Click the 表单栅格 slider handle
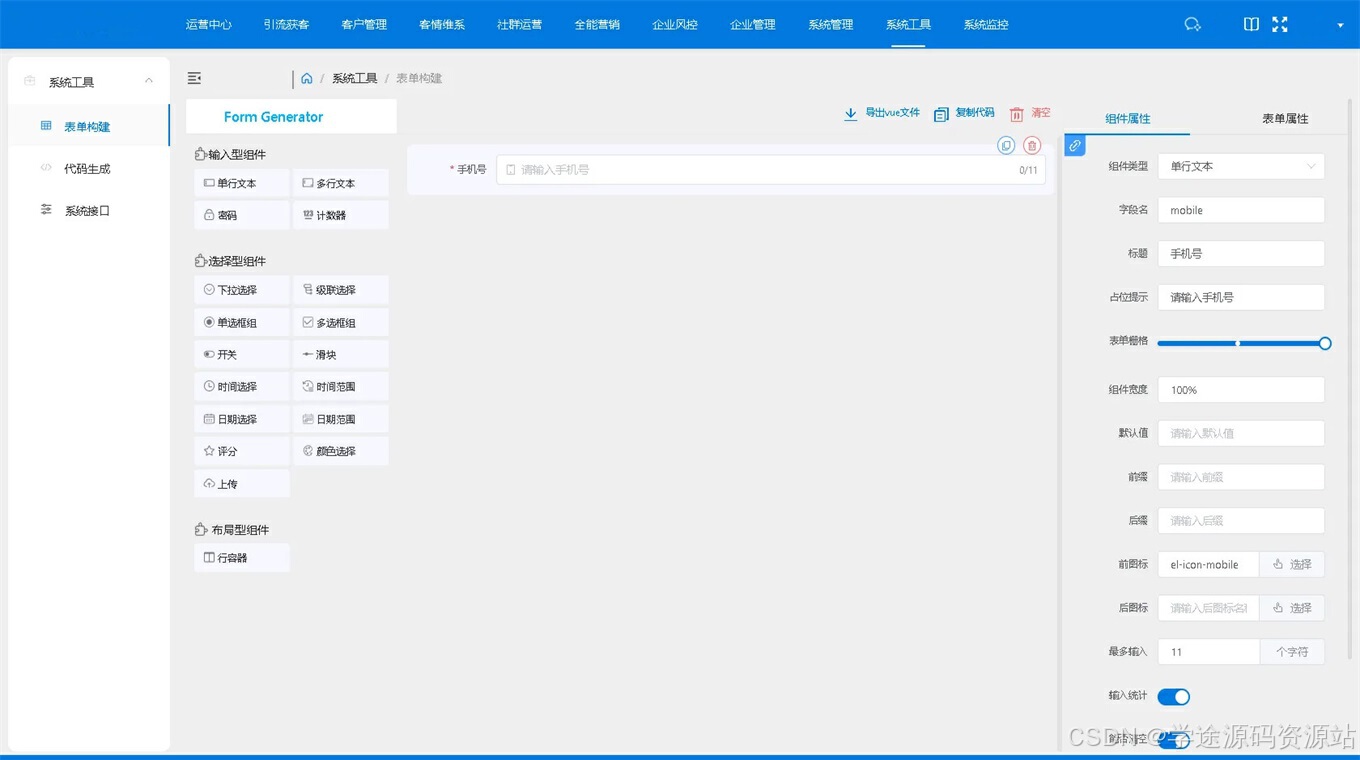This screenshot has height=760, width=1360. (x=1325, y=343)
